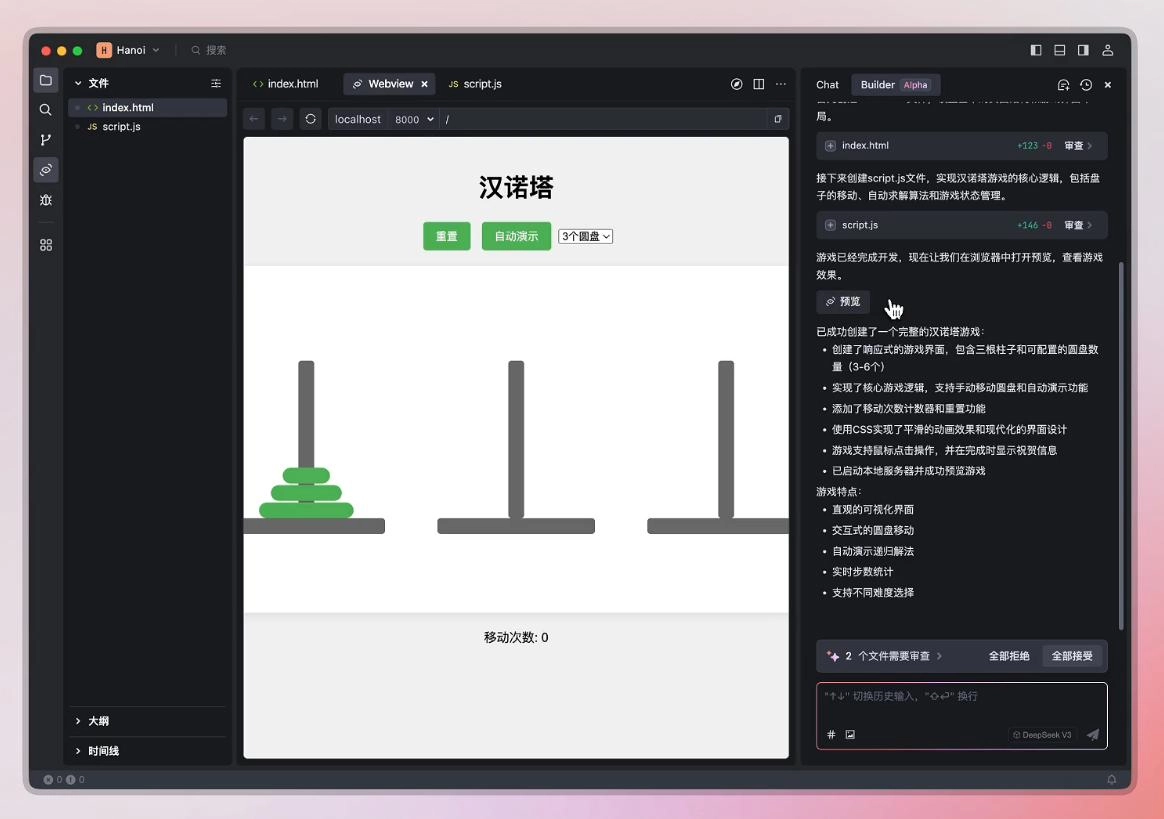Toggle the primary sidebar visibility
The image size is (1164, 819).
[x=1036, y=49]
